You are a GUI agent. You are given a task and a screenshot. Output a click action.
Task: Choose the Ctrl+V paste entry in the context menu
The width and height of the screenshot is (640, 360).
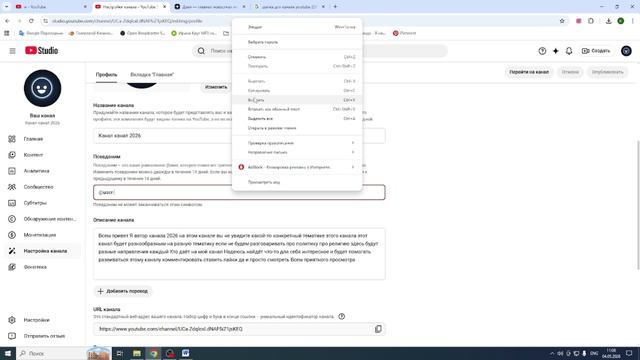point(297,100)
